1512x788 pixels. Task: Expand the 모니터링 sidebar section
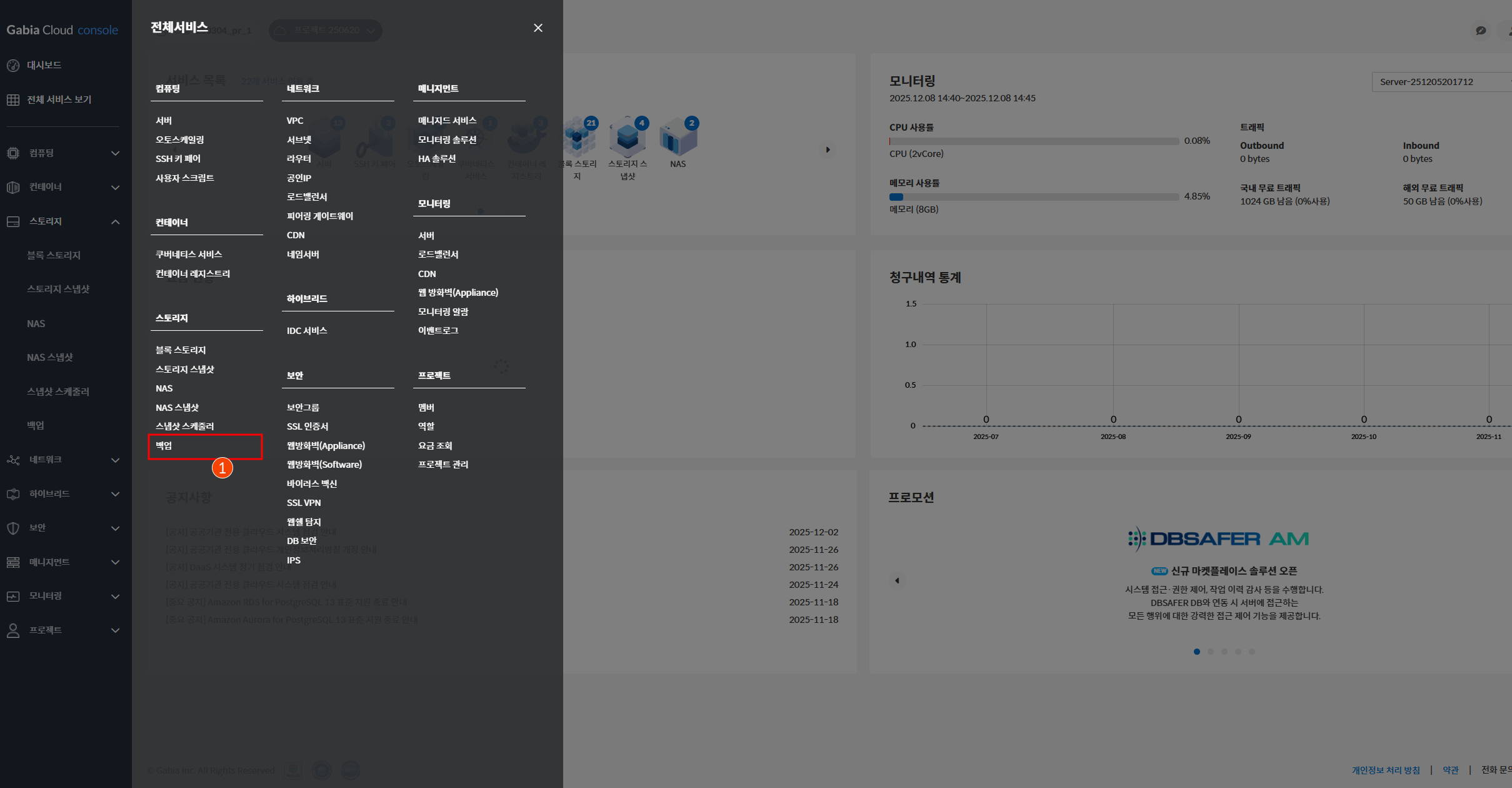pyautogui.click(x=115, y=596)
